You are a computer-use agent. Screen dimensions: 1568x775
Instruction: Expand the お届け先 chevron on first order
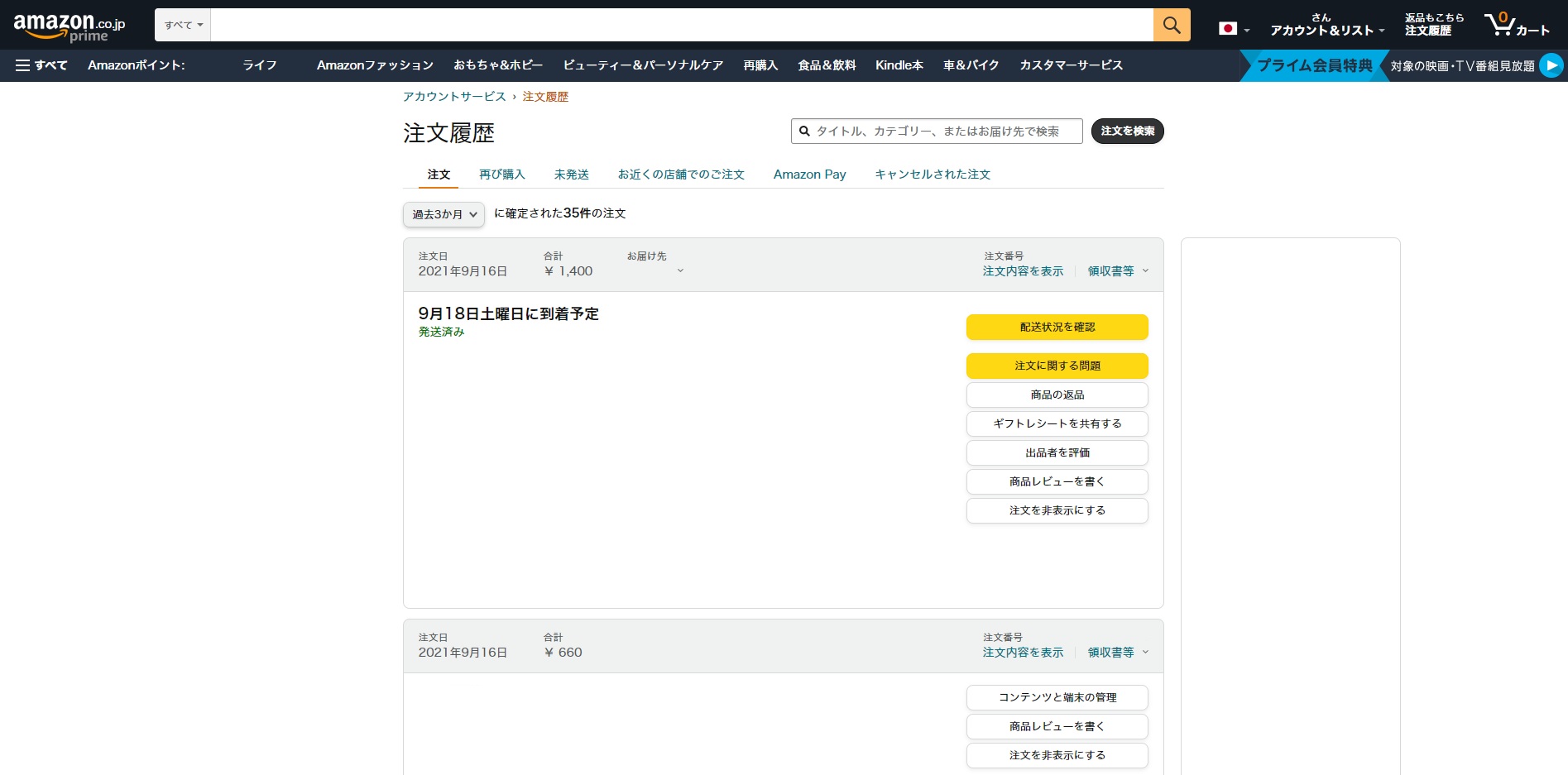tap(680, 271)
